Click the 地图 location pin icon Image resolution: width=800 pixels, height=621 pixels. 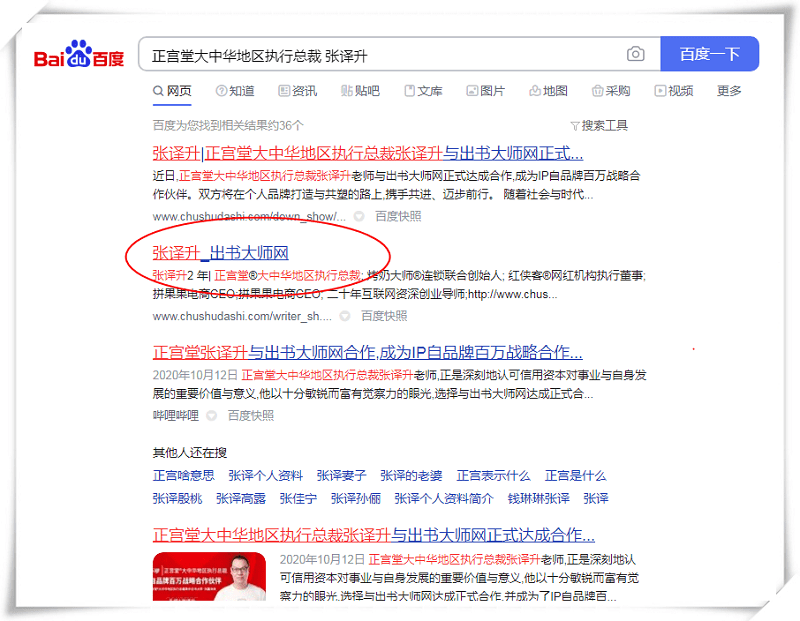[x=534, y=90]
